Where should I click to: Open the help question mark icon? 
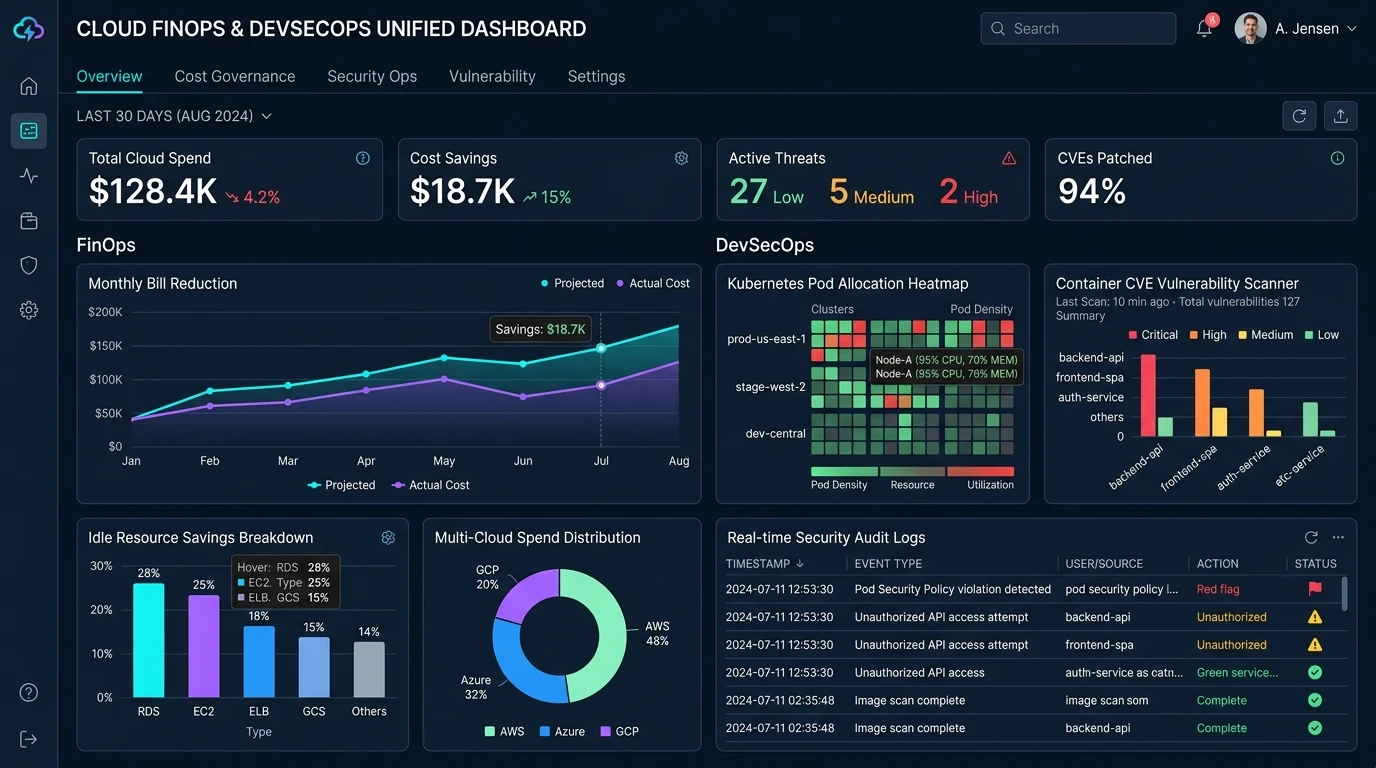(x=29, y=693)
